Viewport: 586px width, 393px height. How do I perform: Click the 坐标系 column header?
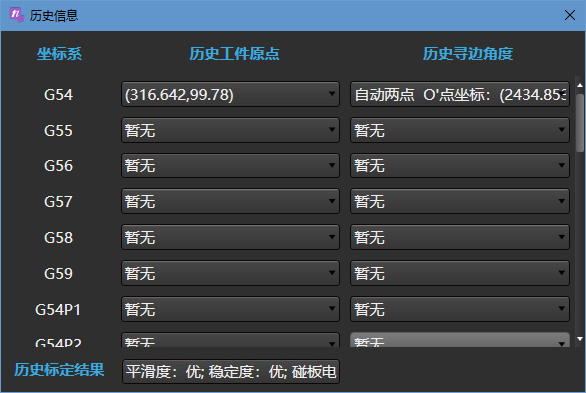coord(59,54)
